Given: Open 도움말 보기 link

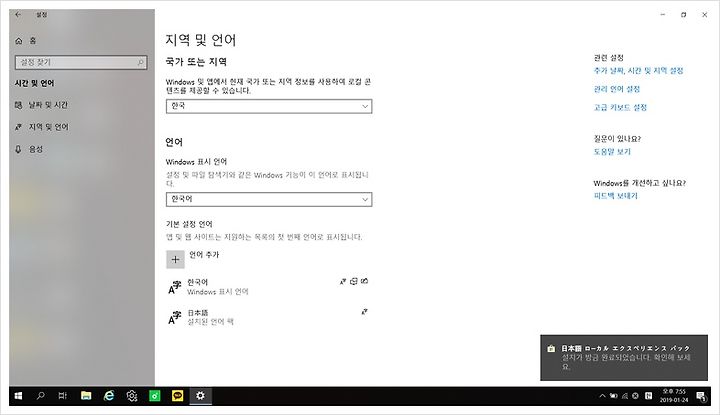Looking at the screenshot, I should point(612,151).
